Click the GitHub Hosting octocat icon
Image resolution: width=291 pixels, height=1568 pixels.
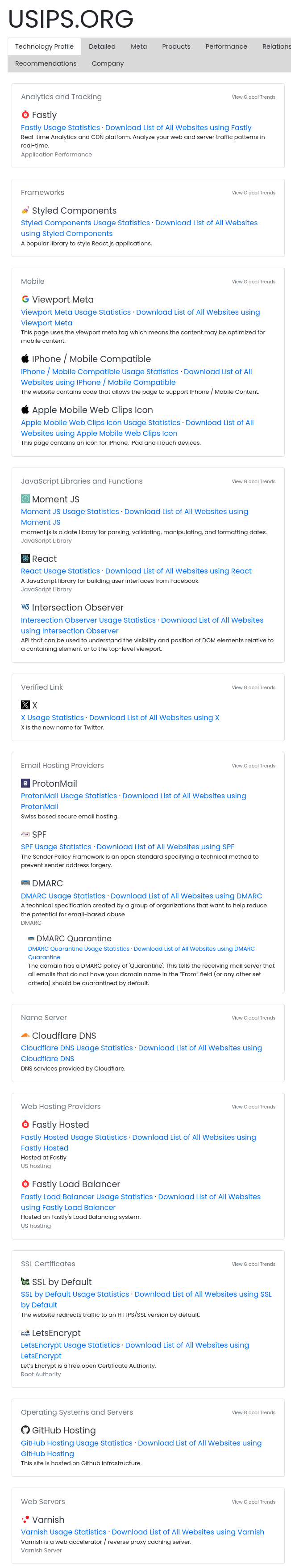(x=25, y=1430)
